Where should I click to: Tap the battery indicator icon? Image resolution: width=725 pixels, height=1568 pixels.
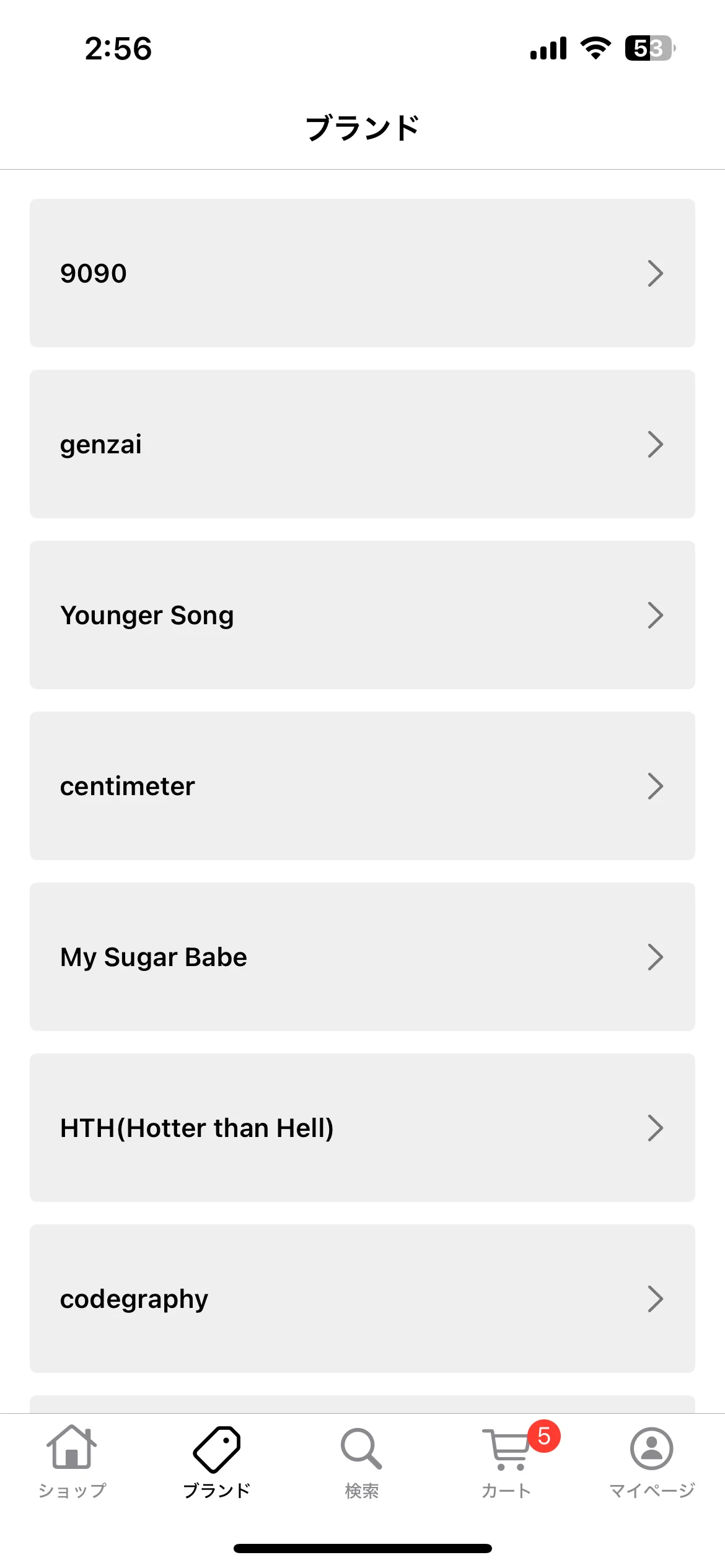(x=650, y=48)
